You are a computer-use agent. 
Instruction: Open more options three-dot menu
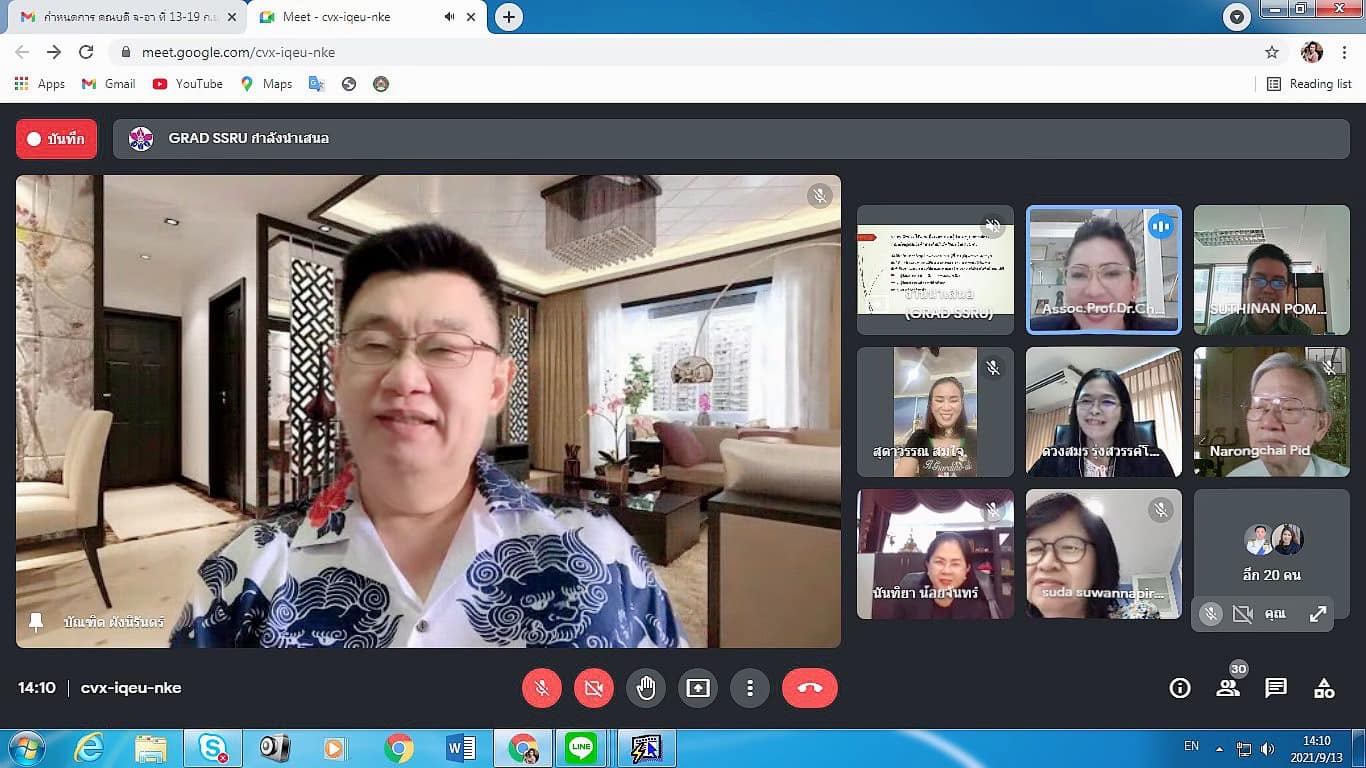click(749, 688)
